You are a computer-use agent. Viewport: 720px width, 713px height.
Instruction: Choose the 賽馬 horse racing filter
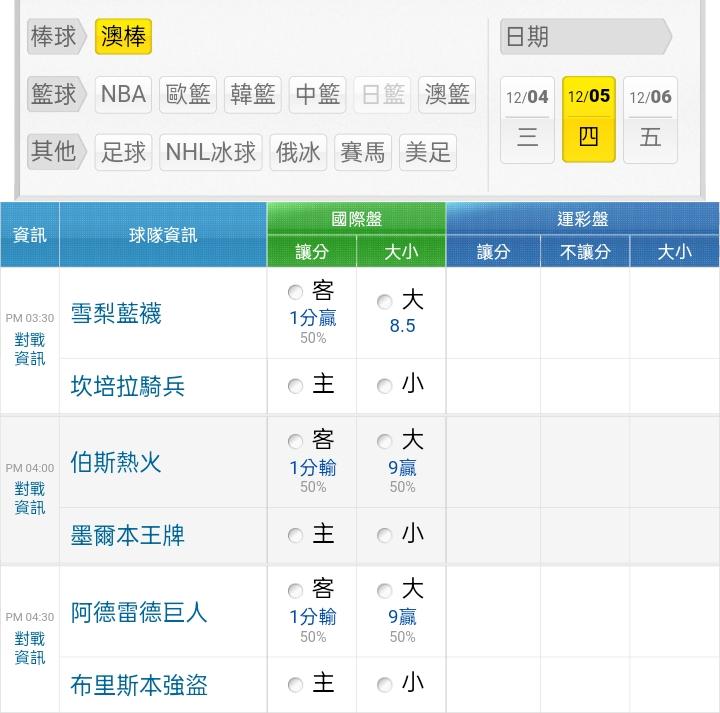pos(363,152)
